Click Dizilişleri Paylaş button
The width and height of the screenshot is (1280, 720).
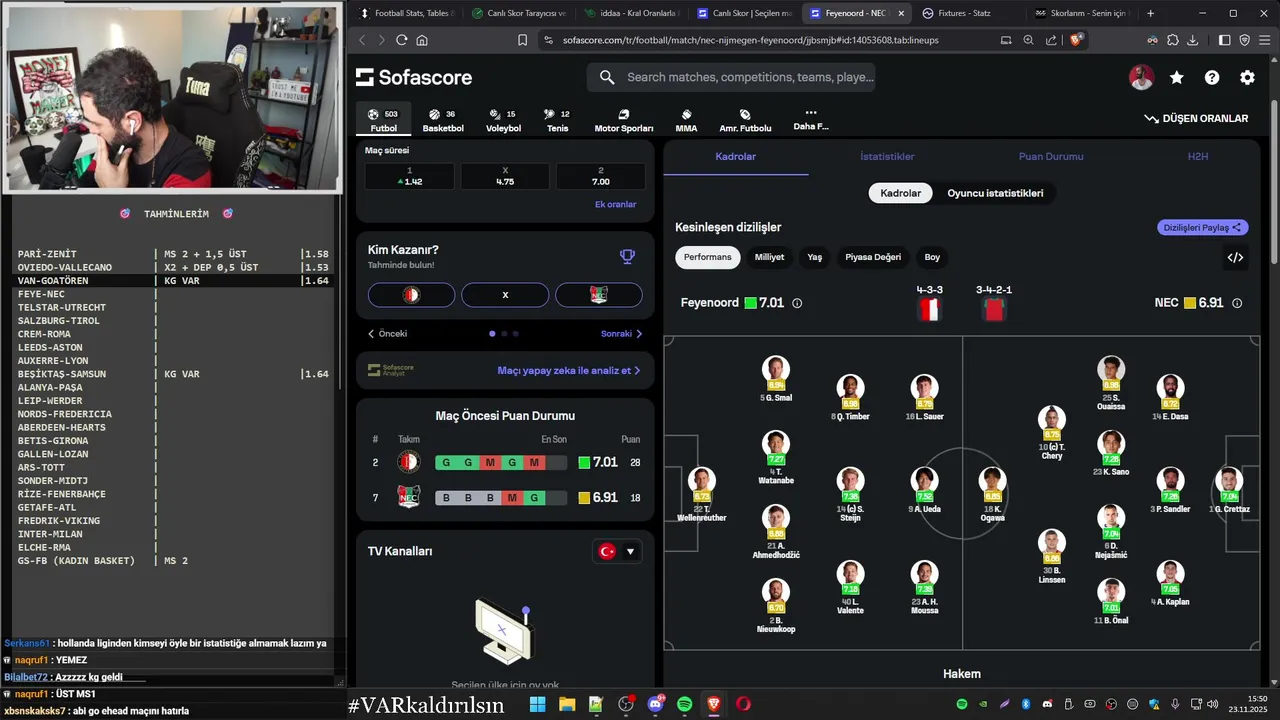(1203, 228)
